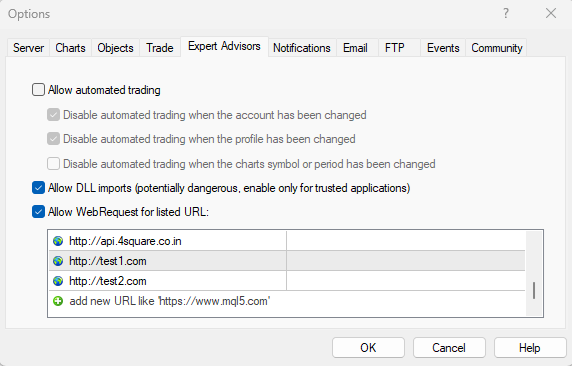Viewport: 572px width, 366px height.
Task: Click add new URL entry field
Action: (x=287, y=301)
